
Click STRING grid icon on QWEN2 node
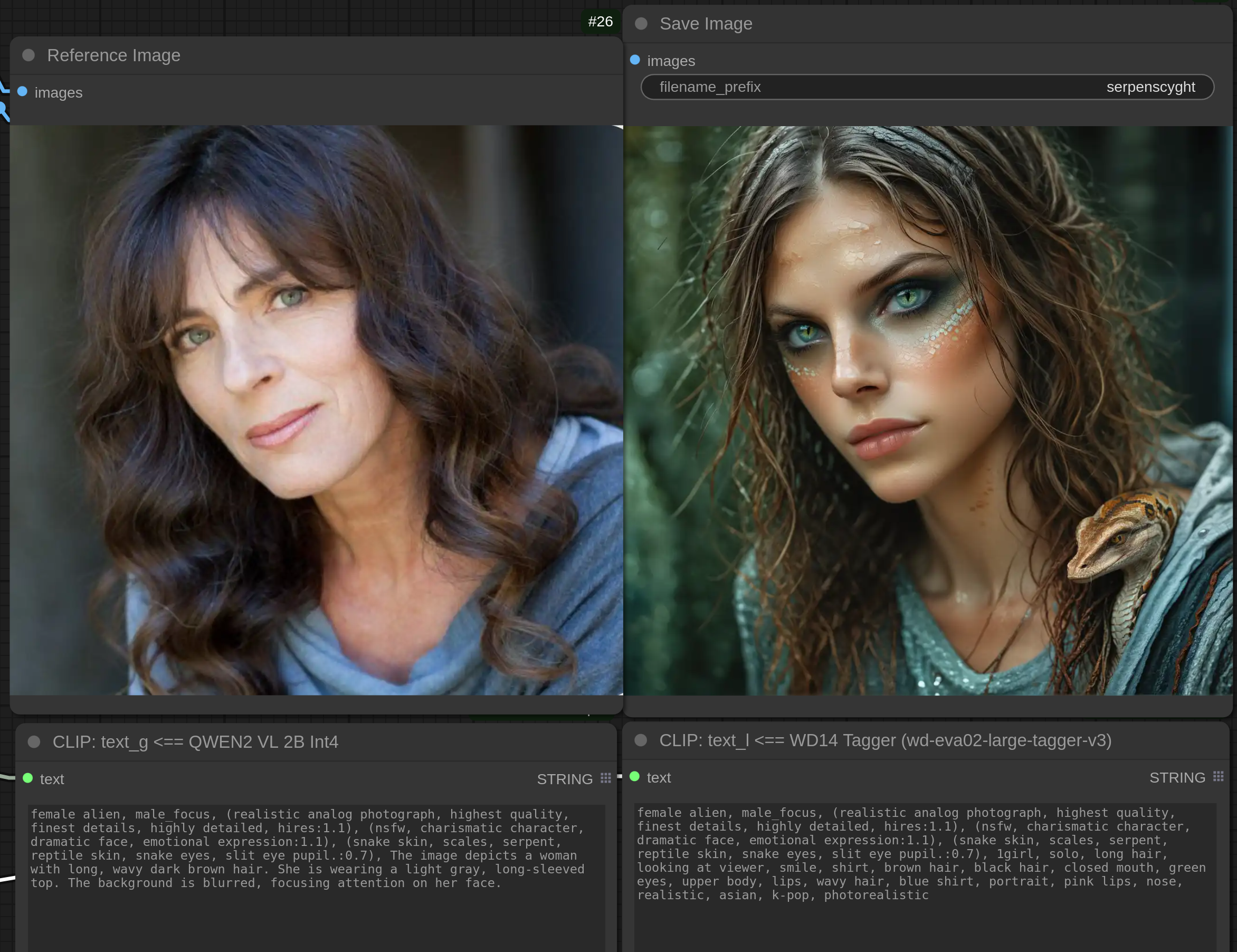click(605, 778)
